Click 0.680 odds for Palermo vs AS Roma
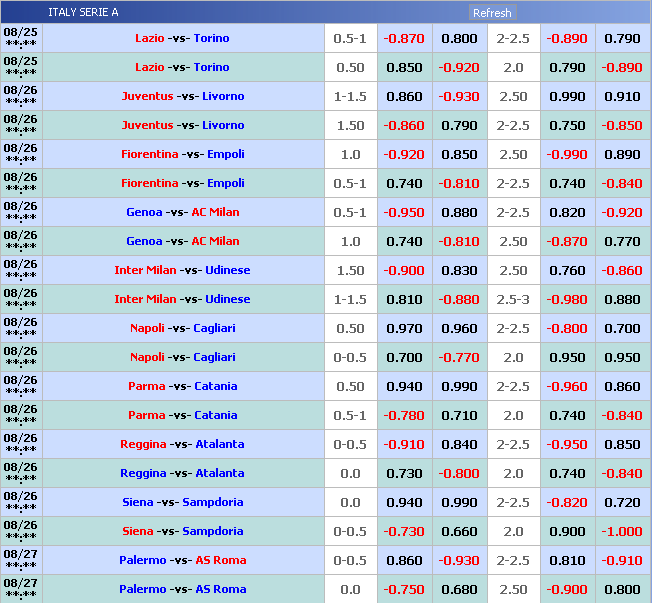The width and height of the screenshot is (652, 603). click(459, 589)
